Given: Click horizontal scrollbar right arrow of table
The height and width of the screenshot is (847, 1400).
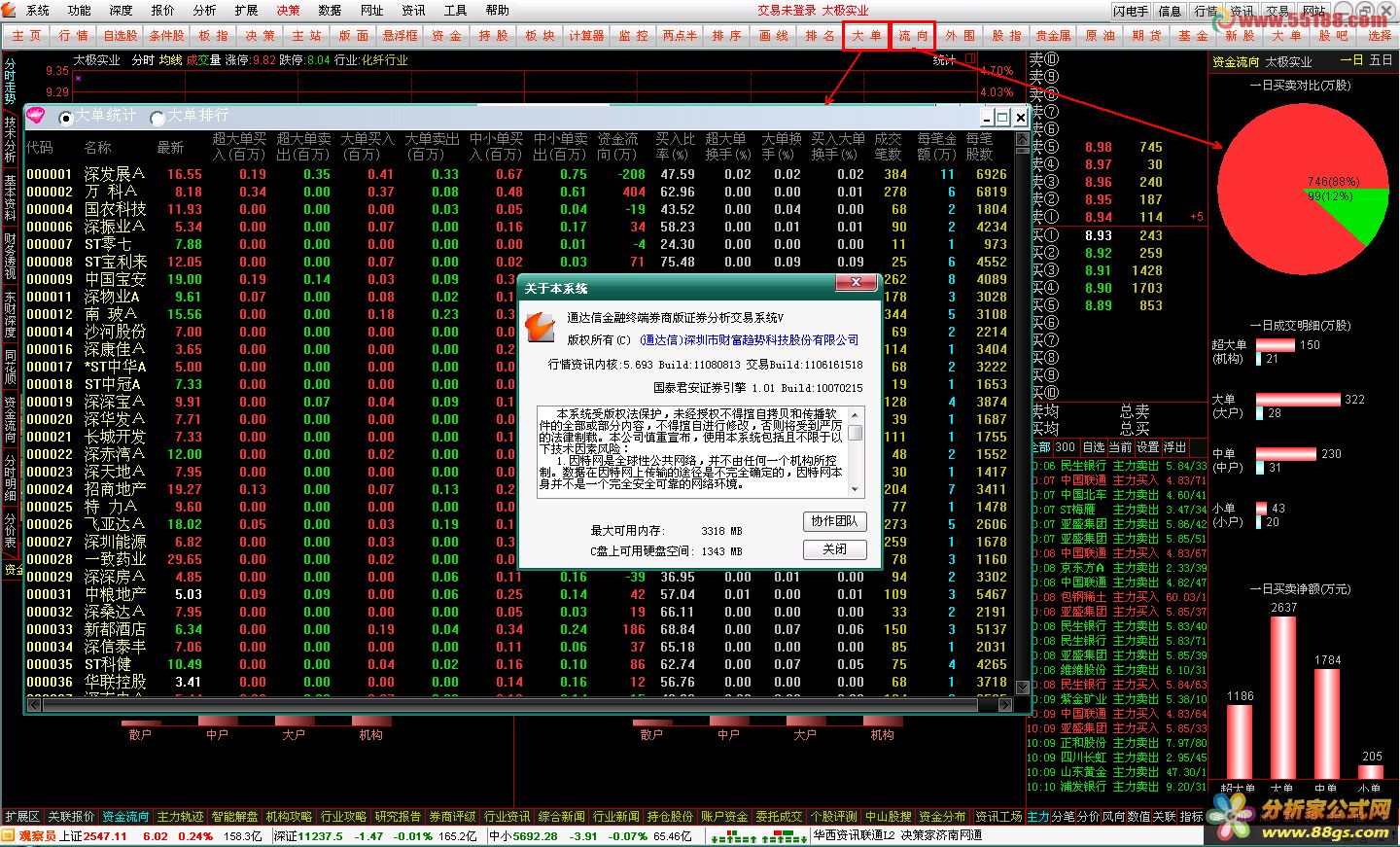Looking at the screenshot, I should 1006,706.
